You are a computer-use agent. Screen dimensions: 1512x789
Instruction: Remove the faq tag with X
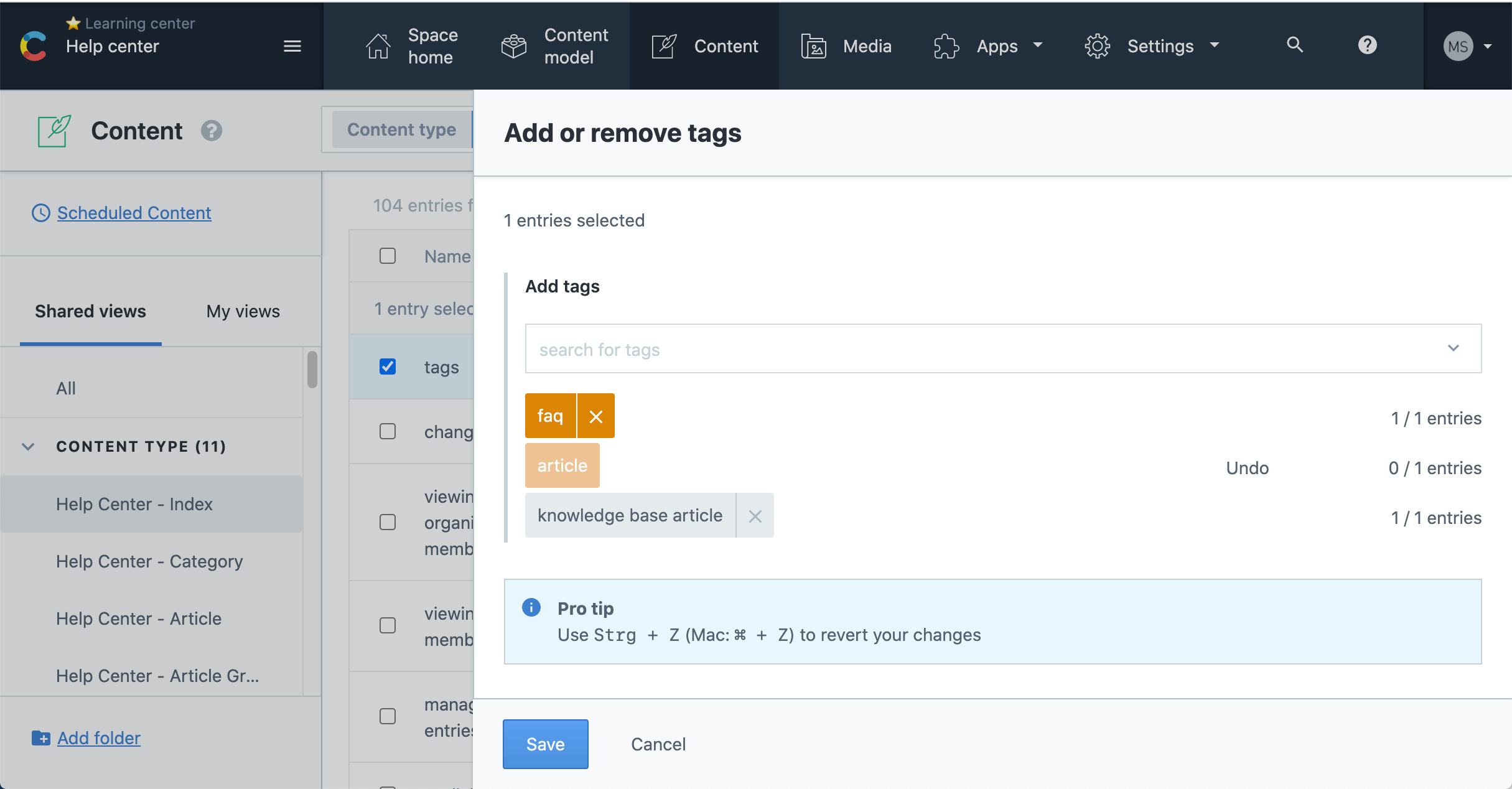(x=595, y=416)
